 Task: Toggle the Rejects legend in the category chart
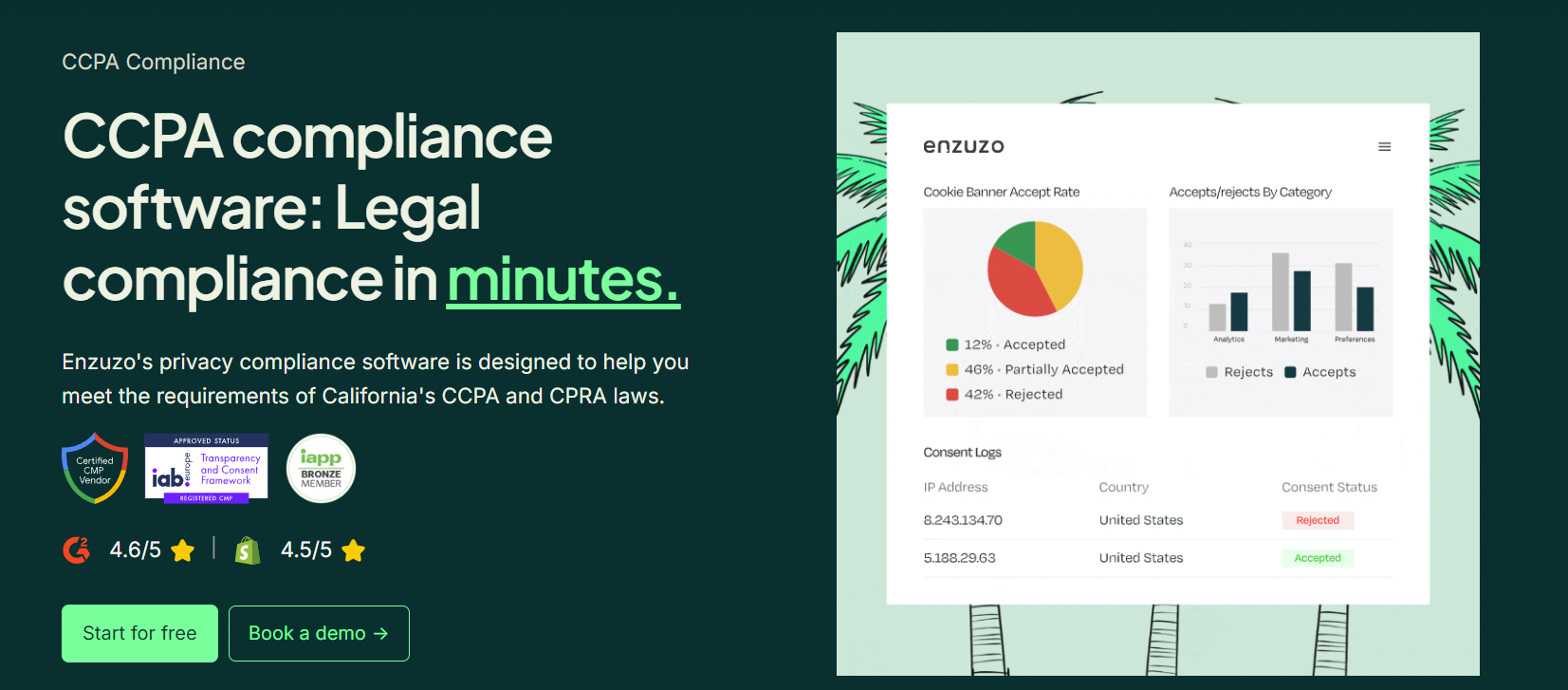(1240, 371)
